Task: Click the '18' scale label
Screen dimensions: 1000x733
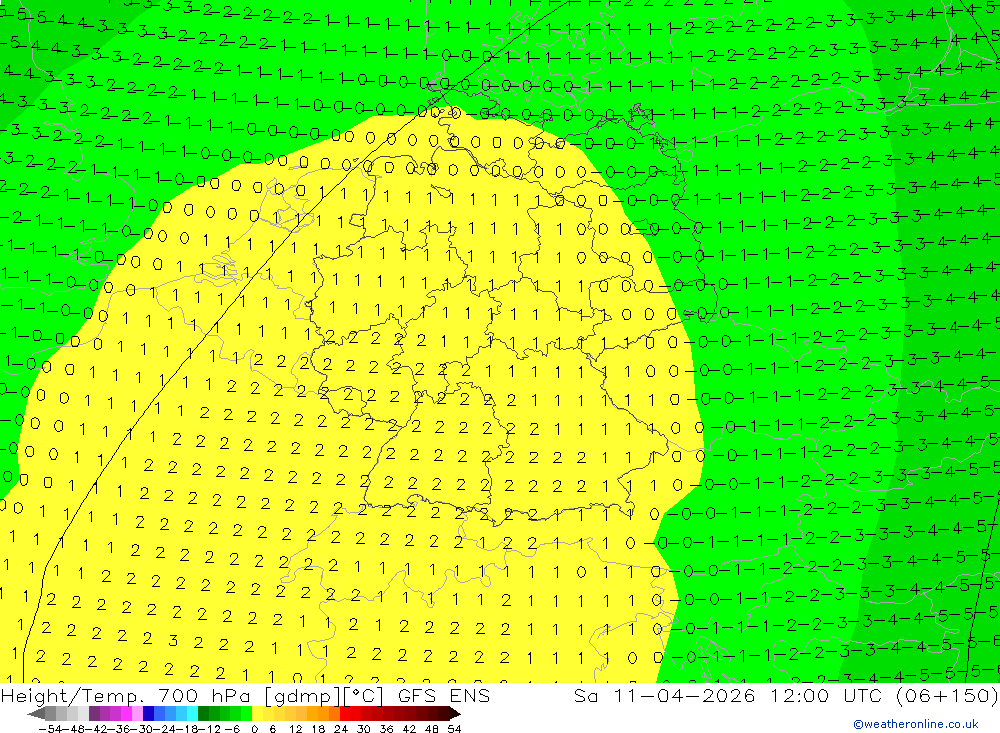Action: tap(318, 729)
